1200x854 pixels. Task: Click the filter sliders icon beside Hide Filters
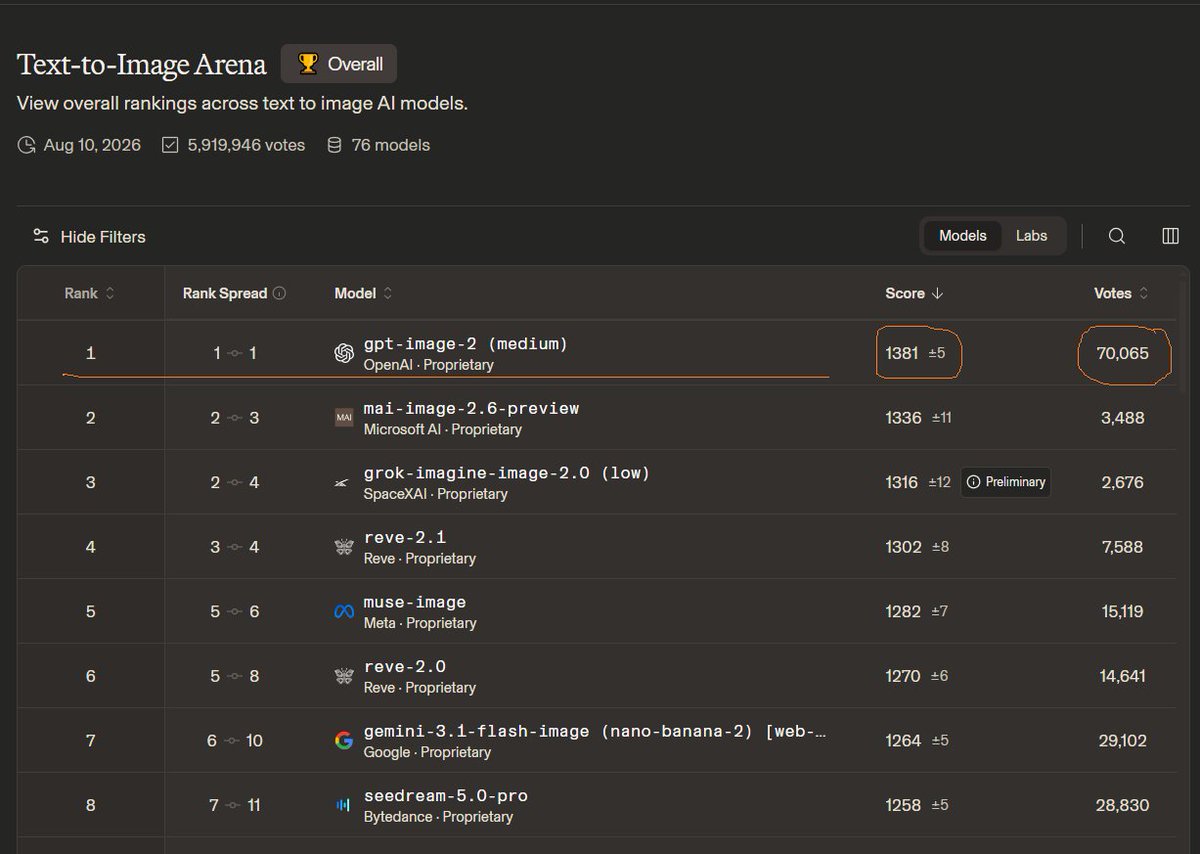coord(41,237)
